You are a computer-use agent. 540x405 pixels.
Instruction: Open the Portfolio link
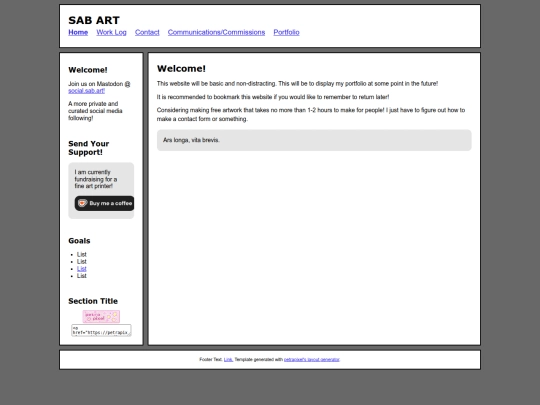coord(286,32)
